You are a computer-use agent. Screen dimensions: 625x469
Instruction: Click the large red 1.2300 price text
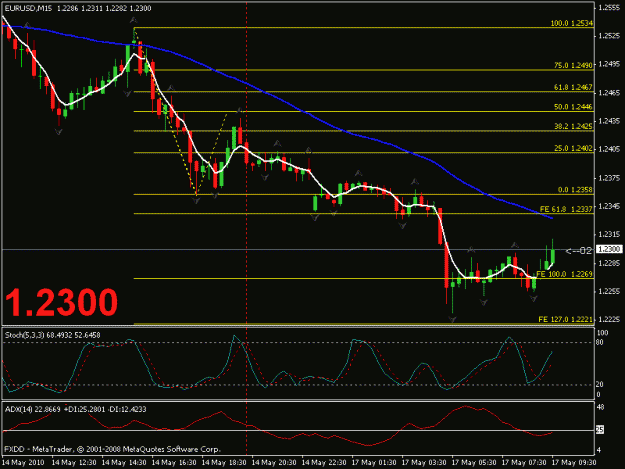tap(61, 302)
